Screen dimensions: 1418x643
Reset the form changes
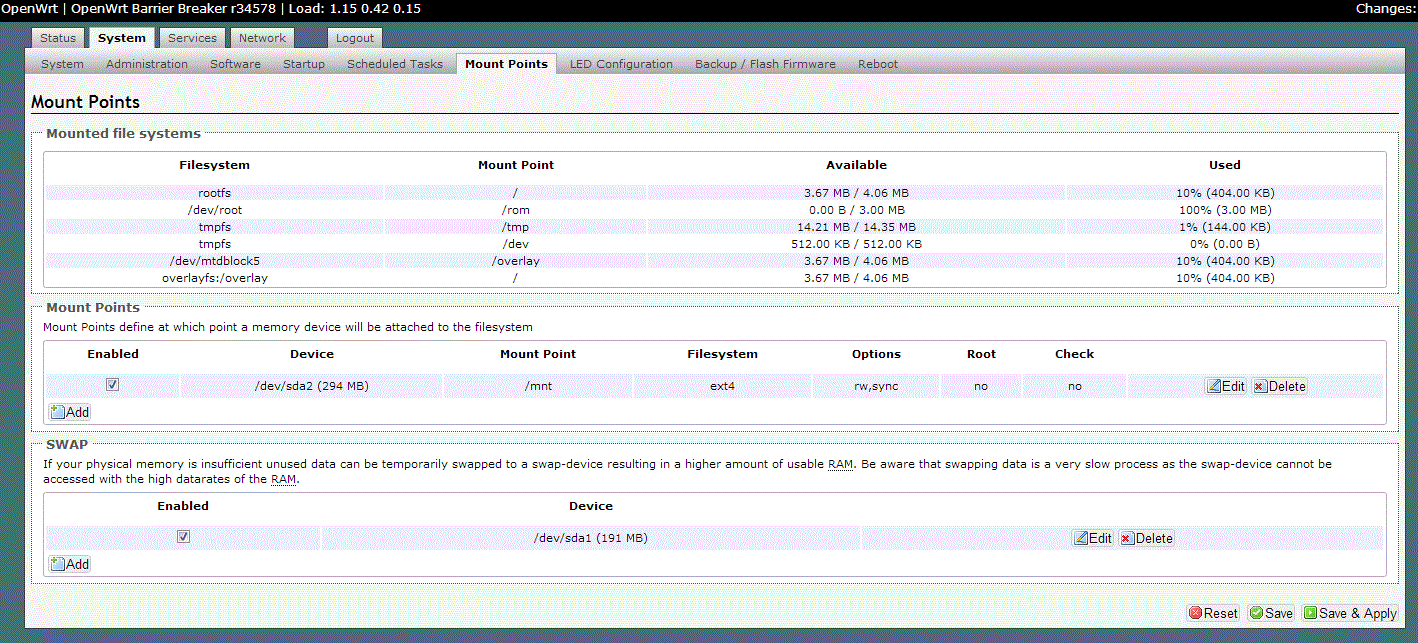click(1213, 613)
